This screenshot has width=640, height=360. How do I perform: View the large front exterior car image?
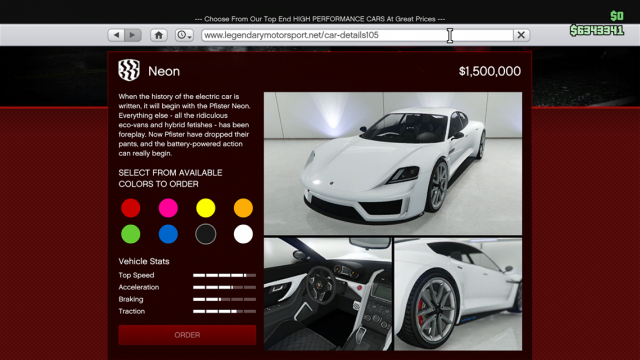point(393,163)
